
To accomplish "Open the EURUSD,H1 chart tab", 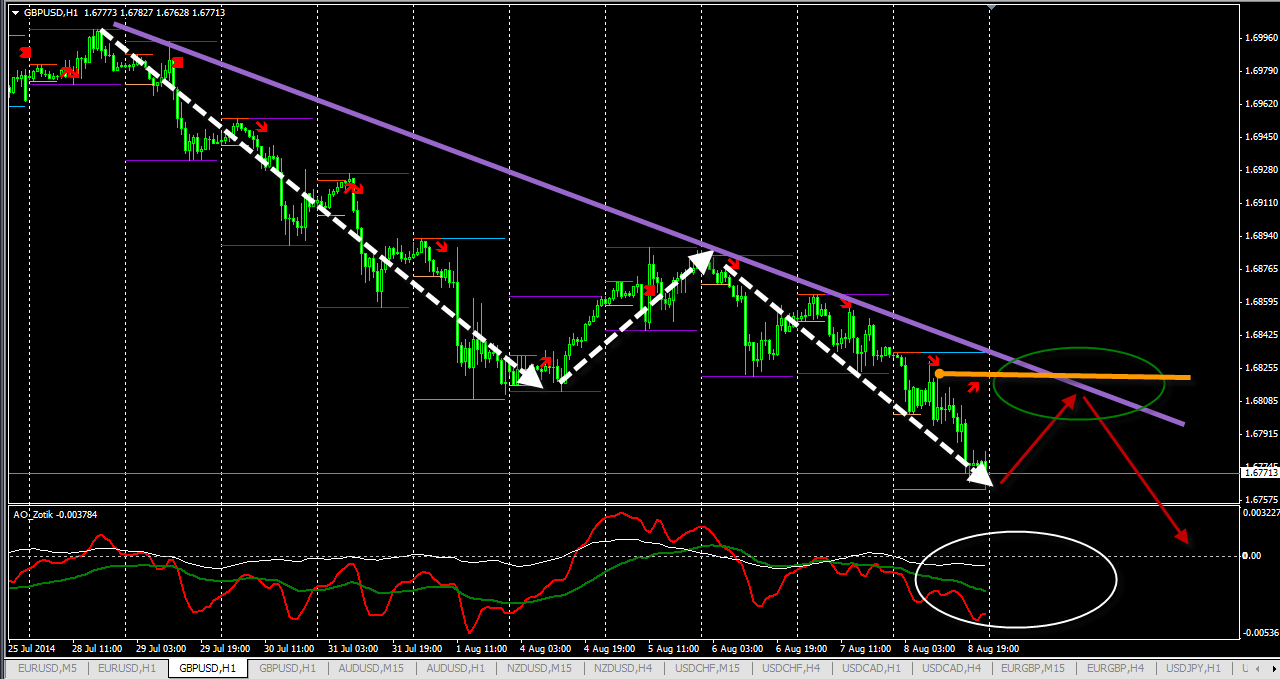I will tap(127, 667).
